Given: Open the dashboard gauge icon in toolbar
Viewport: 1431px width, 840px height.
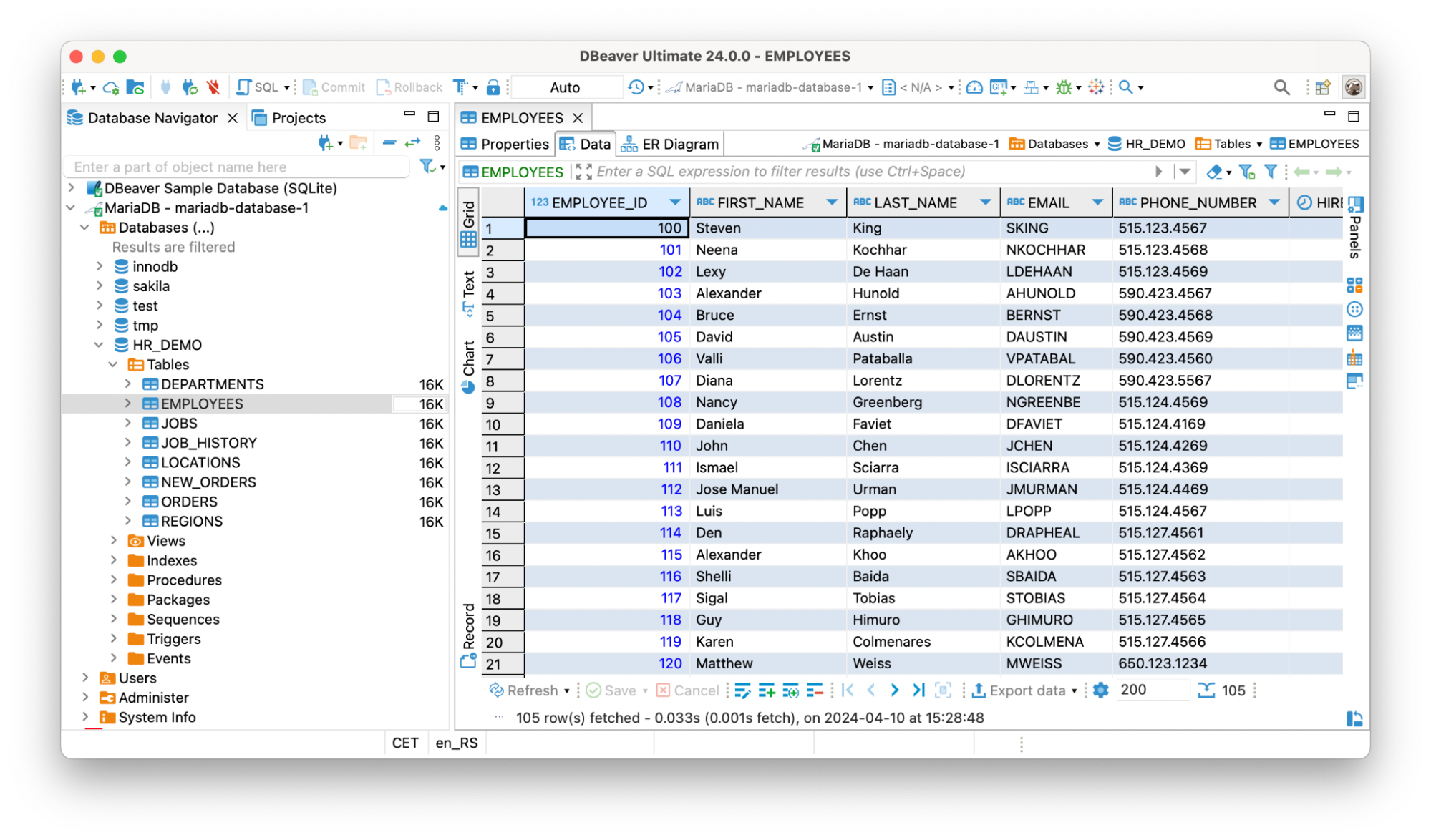Looking at the screenshot, I should click(974, 87).
